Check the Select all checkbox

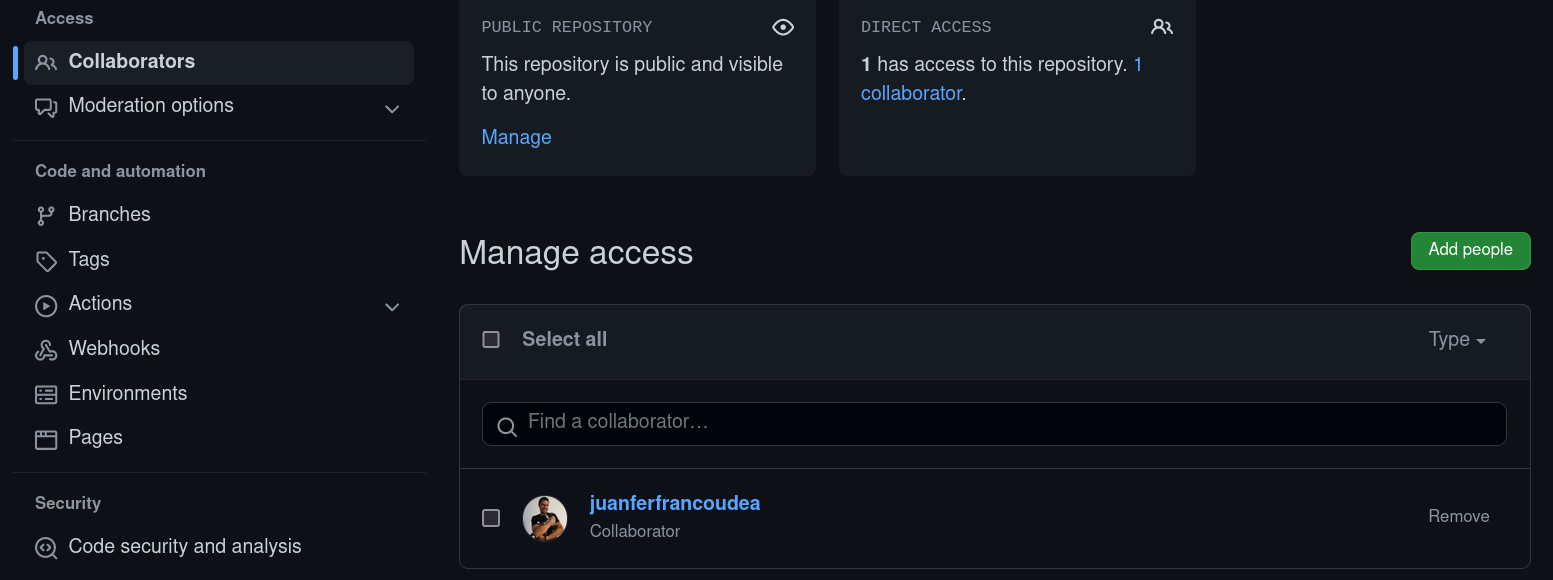[491, 340]
